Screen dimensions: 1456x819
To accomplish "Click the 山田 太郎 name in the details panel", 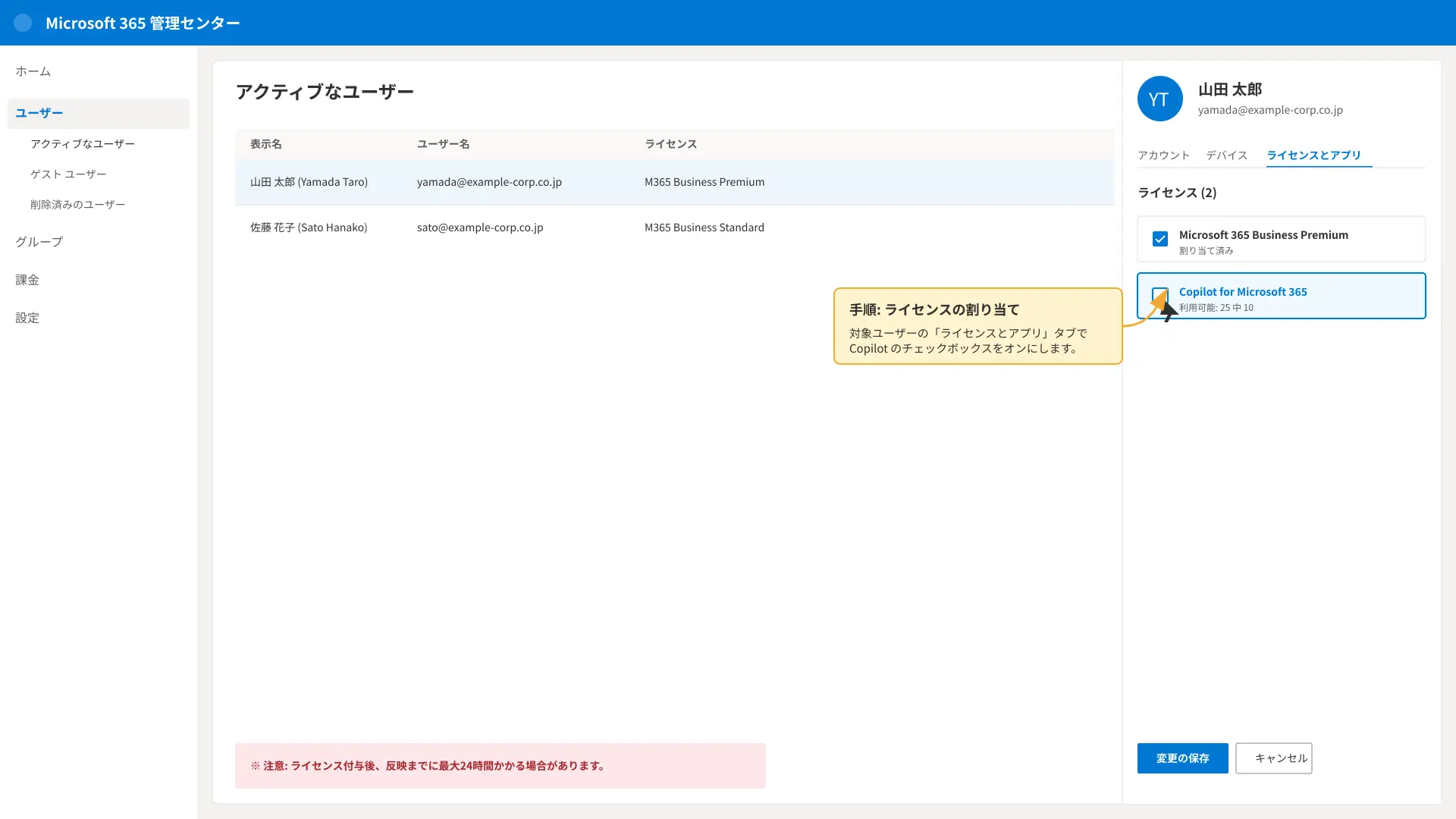I will point(1229,89).
